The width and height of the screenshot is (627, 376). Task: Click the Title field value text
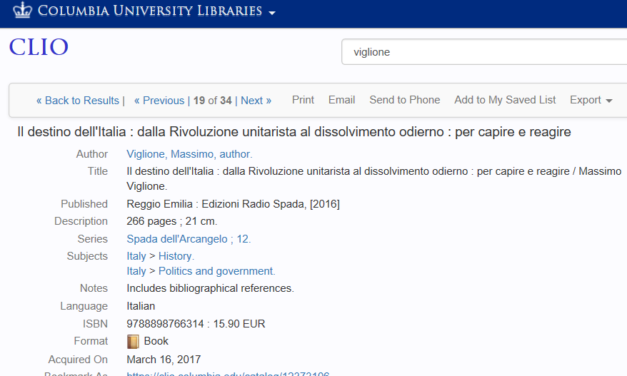pos(374,179)
